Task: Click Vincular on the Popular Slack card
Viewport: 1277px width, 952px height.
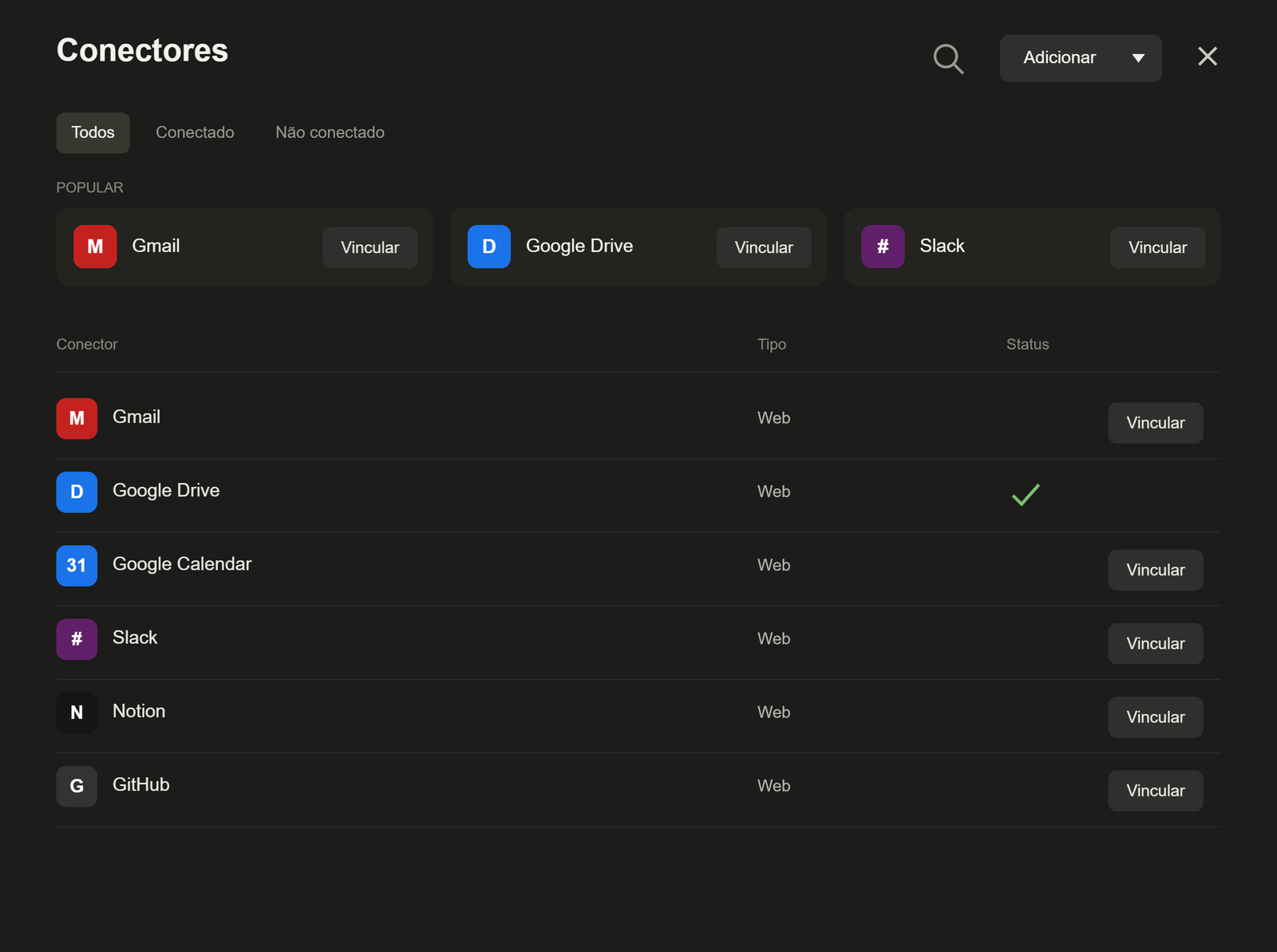Action: click(1157, 247)
